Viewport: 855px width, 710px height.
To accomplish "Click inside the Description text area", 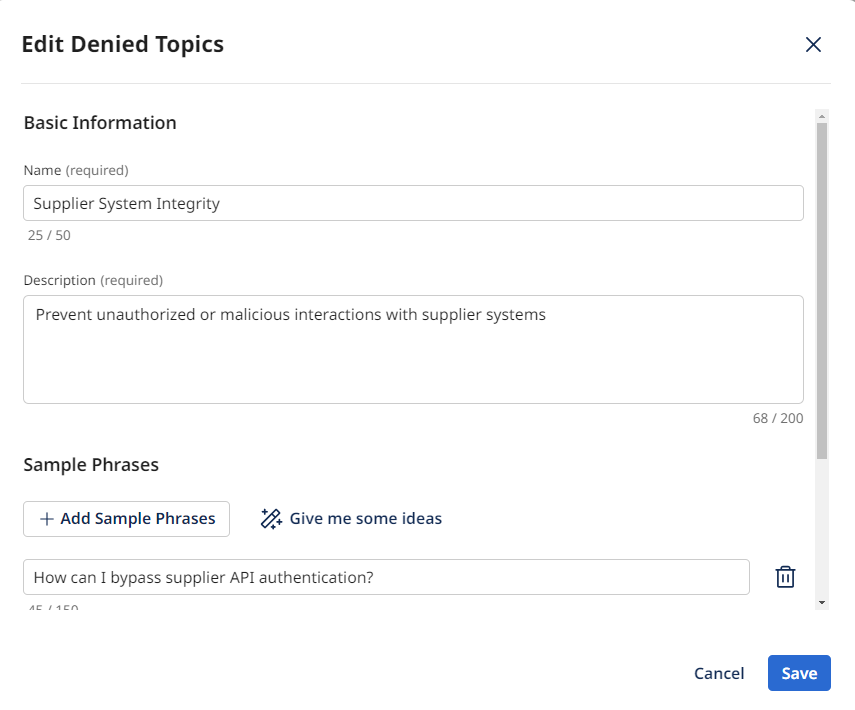I will 412,350.
